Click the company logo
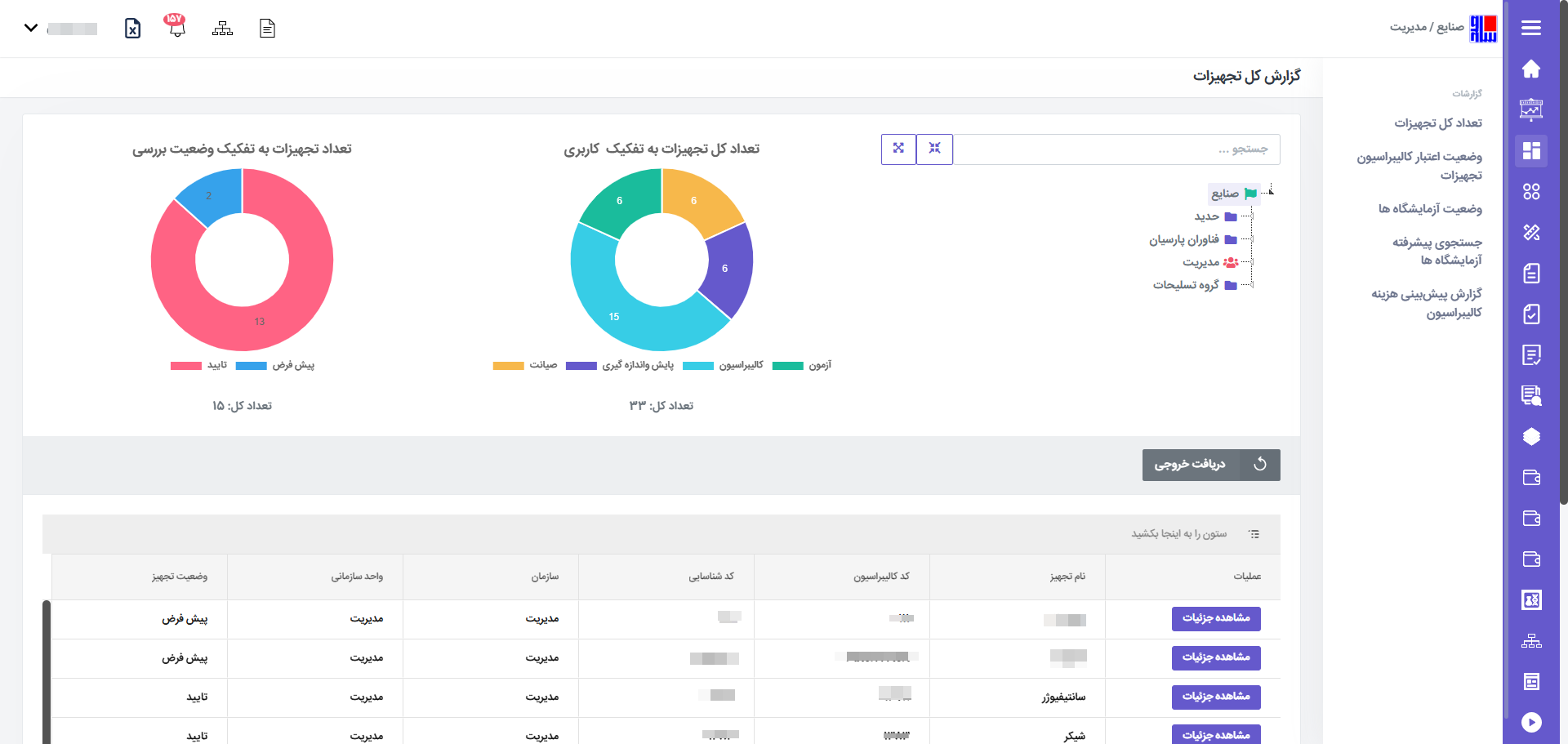The image size is (1568, 744). (1483, 28)
